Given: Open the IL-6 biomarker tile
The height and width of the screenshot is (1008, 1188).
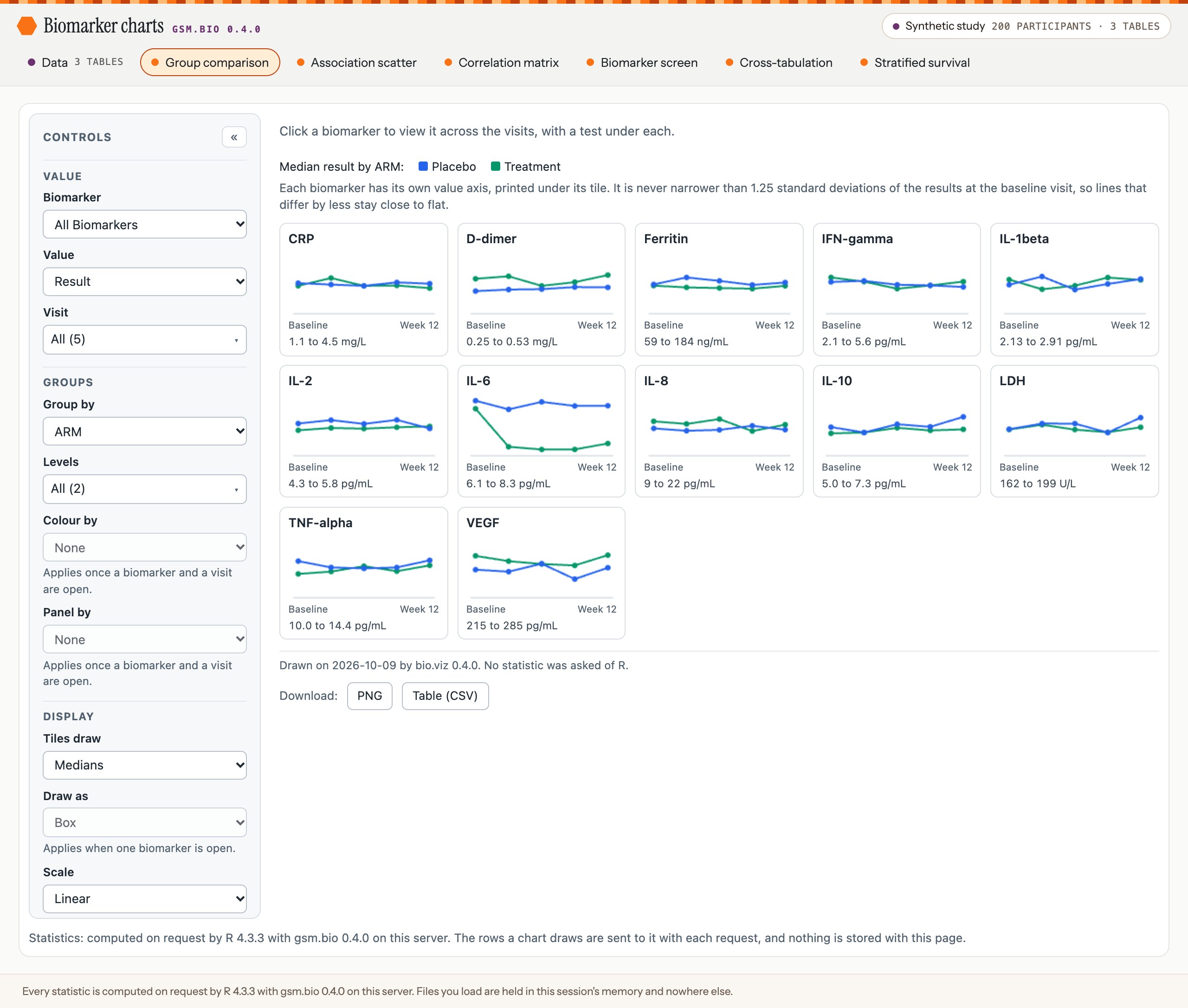Looking at the screenshot, I should (542, 432).
